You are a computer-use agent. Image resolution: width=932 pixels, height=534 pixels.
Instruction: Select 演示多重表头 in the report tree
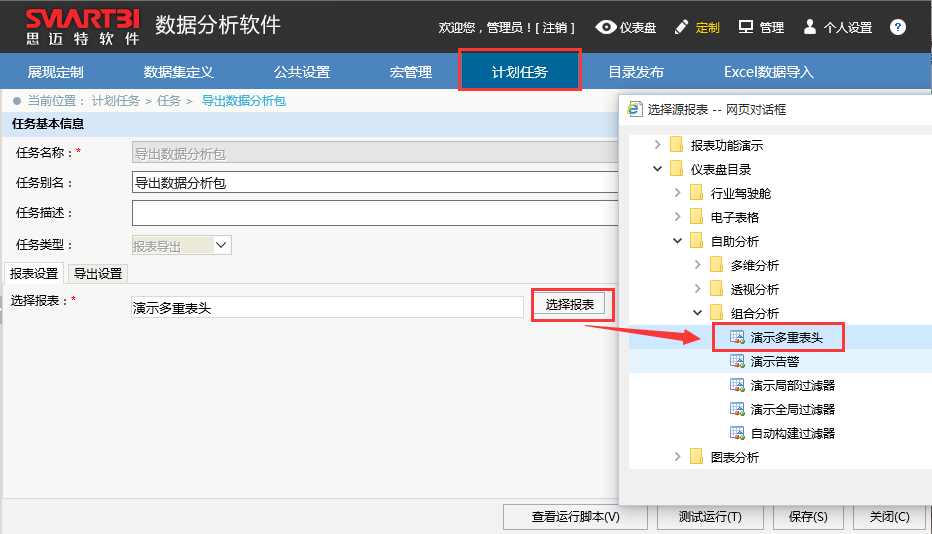click(786, 338)
